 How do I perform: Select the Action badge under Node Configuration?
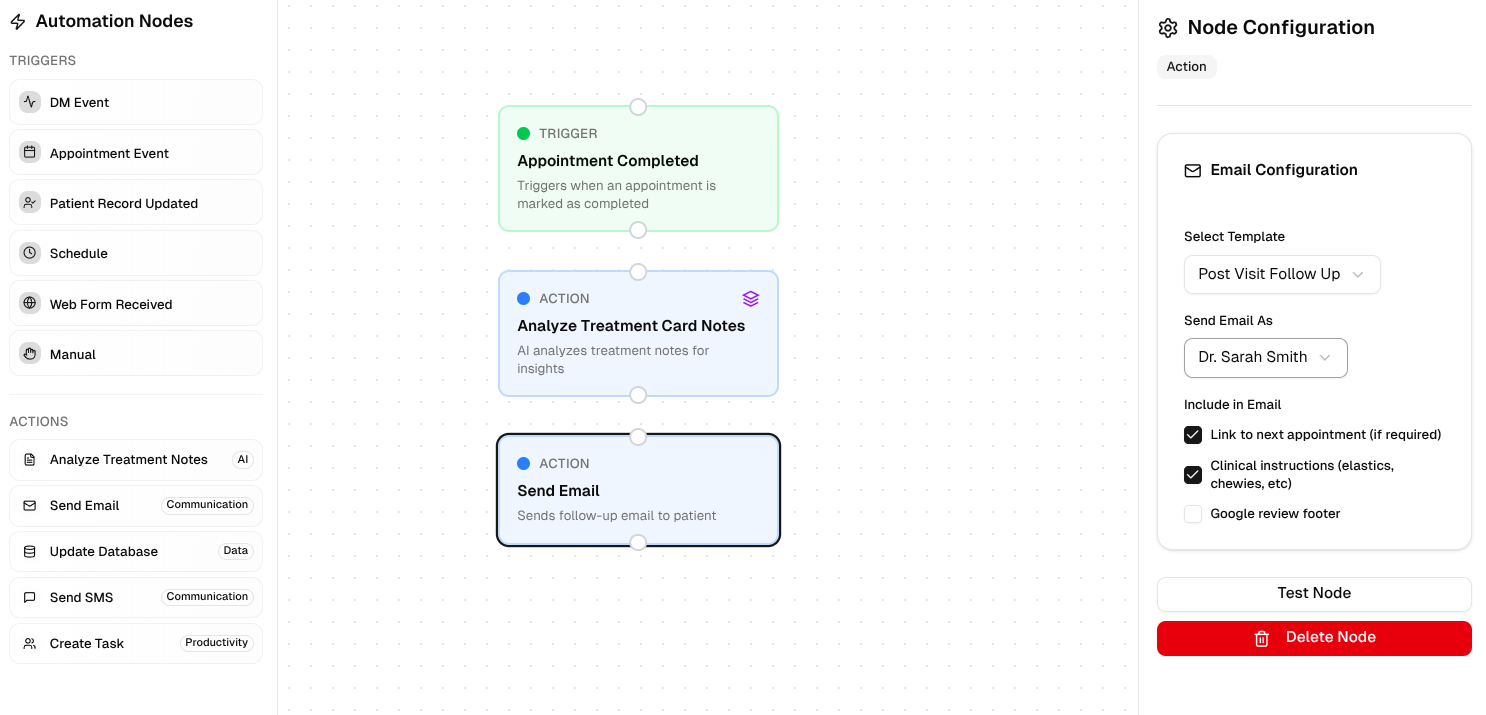(x=1186, y=66)
